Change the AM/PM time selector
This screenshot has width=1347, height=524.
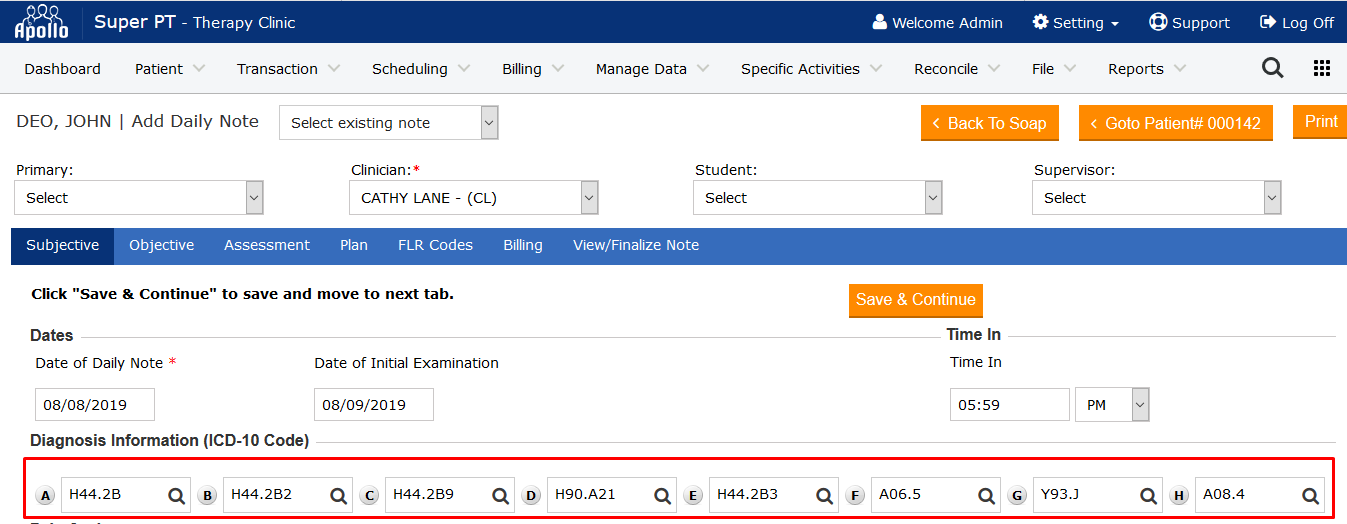click(1112, 405)
